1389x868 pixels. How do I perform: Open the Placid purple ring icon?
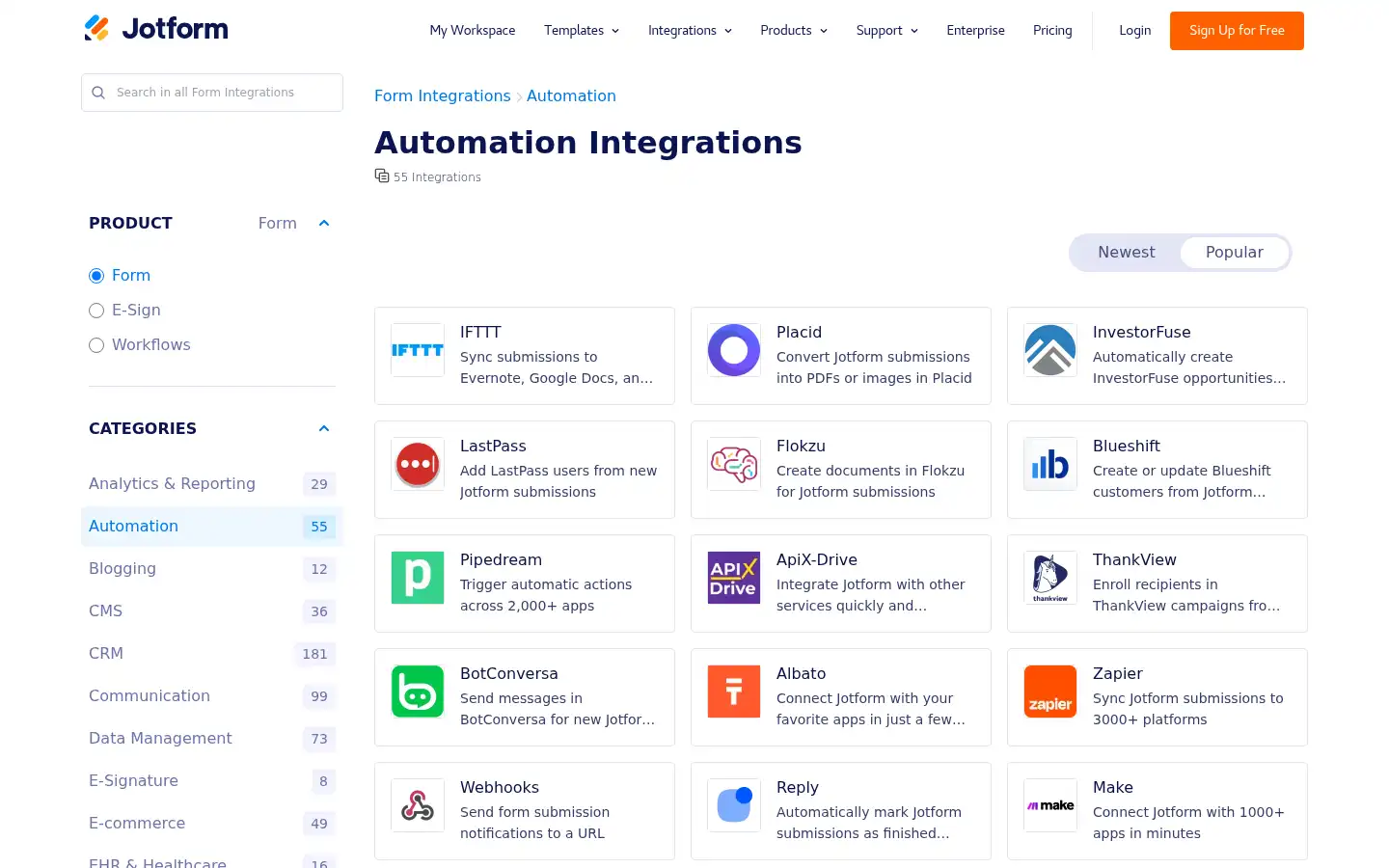(734, 350)
